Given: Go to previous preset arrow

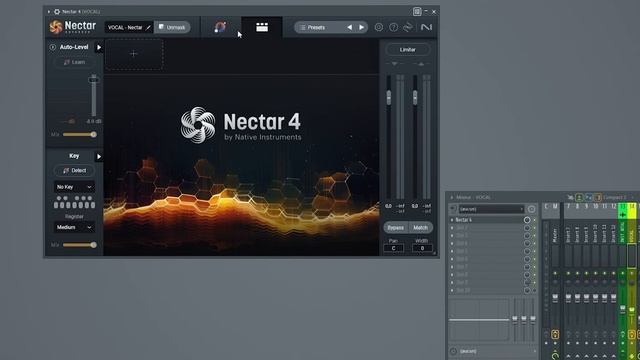Looking at the screenshot, I should coord(350,27).
